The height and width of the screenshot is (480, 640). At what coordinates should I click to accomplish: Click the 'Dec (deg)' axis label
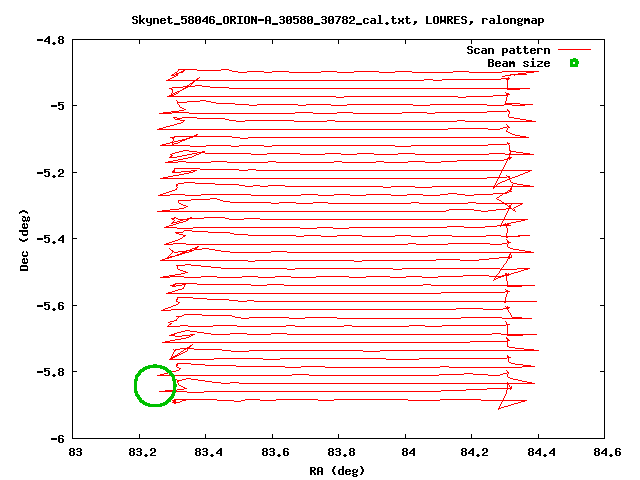(24, 240)
